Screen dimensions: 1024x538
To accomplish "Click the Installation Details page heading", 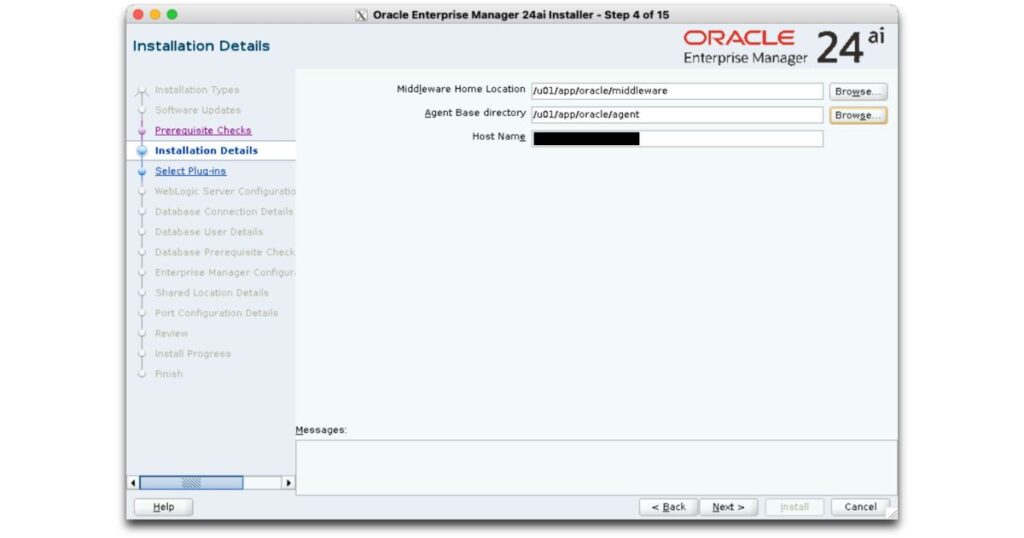I will click(201, 46).
